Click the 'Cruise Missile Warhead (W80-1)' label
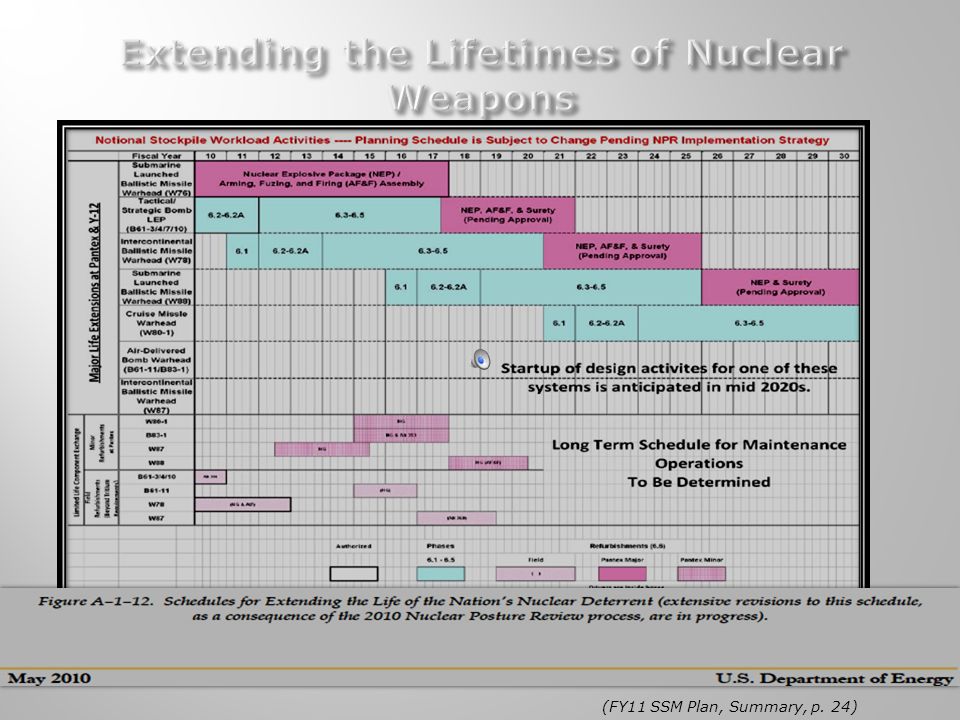This screenshot has width=960, height=720. [156, 323]
